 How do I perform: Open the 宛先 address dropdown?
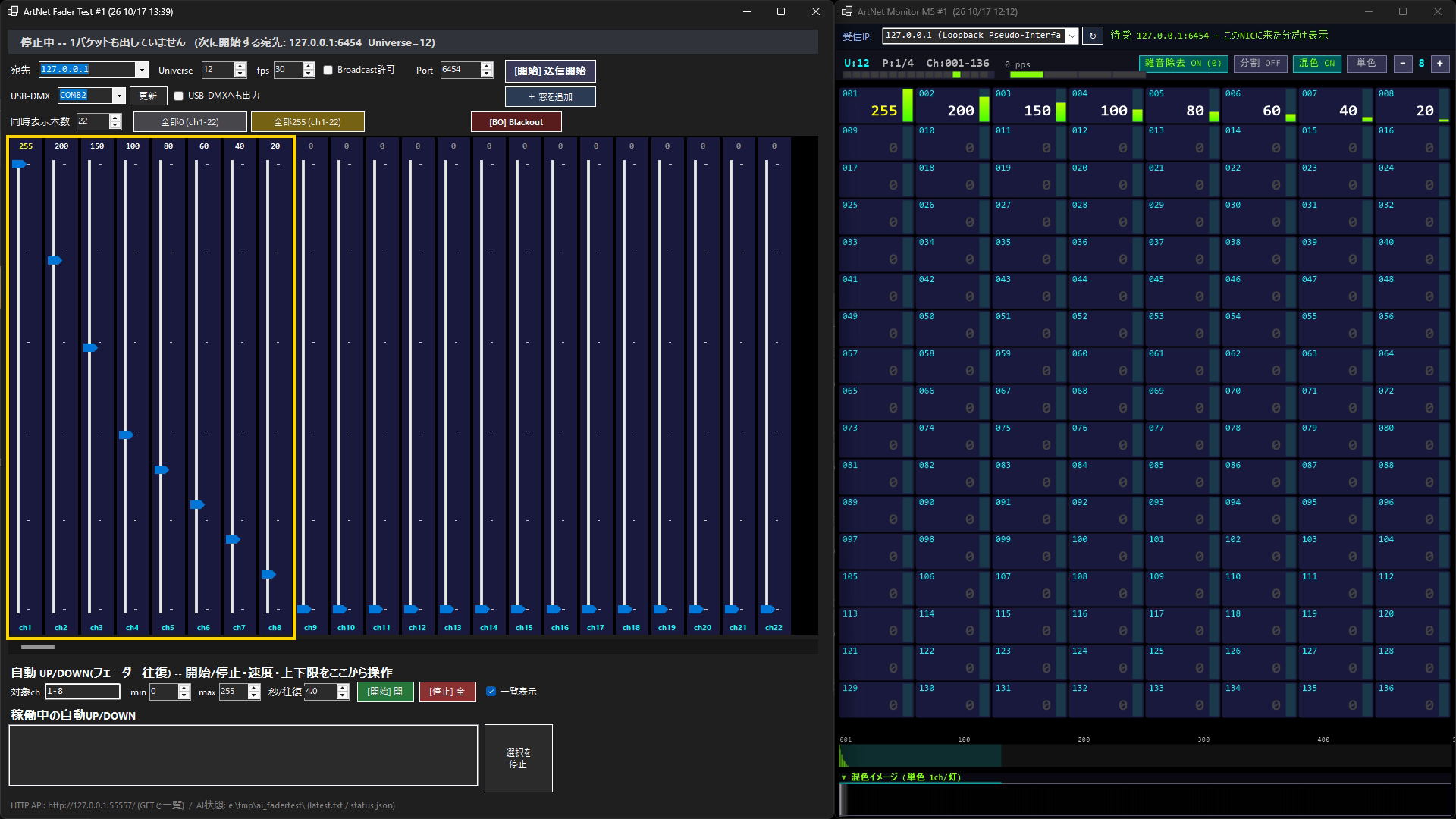(142, 70)
